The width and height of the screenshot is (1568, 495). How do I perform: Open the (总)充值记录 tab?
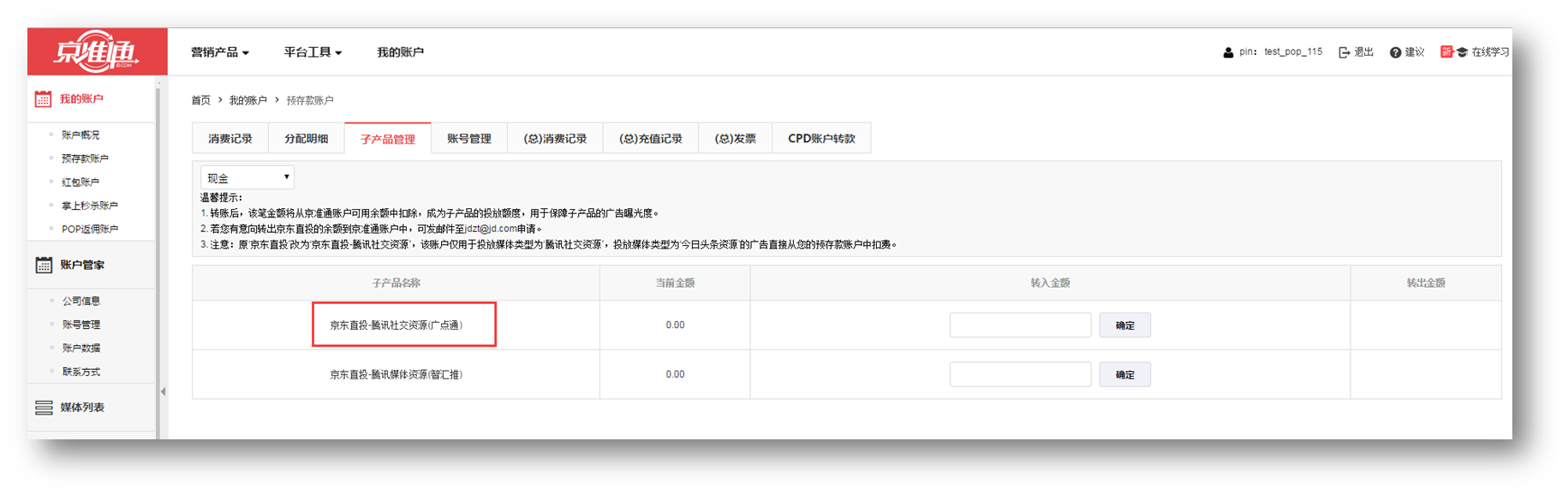[651, 138]
